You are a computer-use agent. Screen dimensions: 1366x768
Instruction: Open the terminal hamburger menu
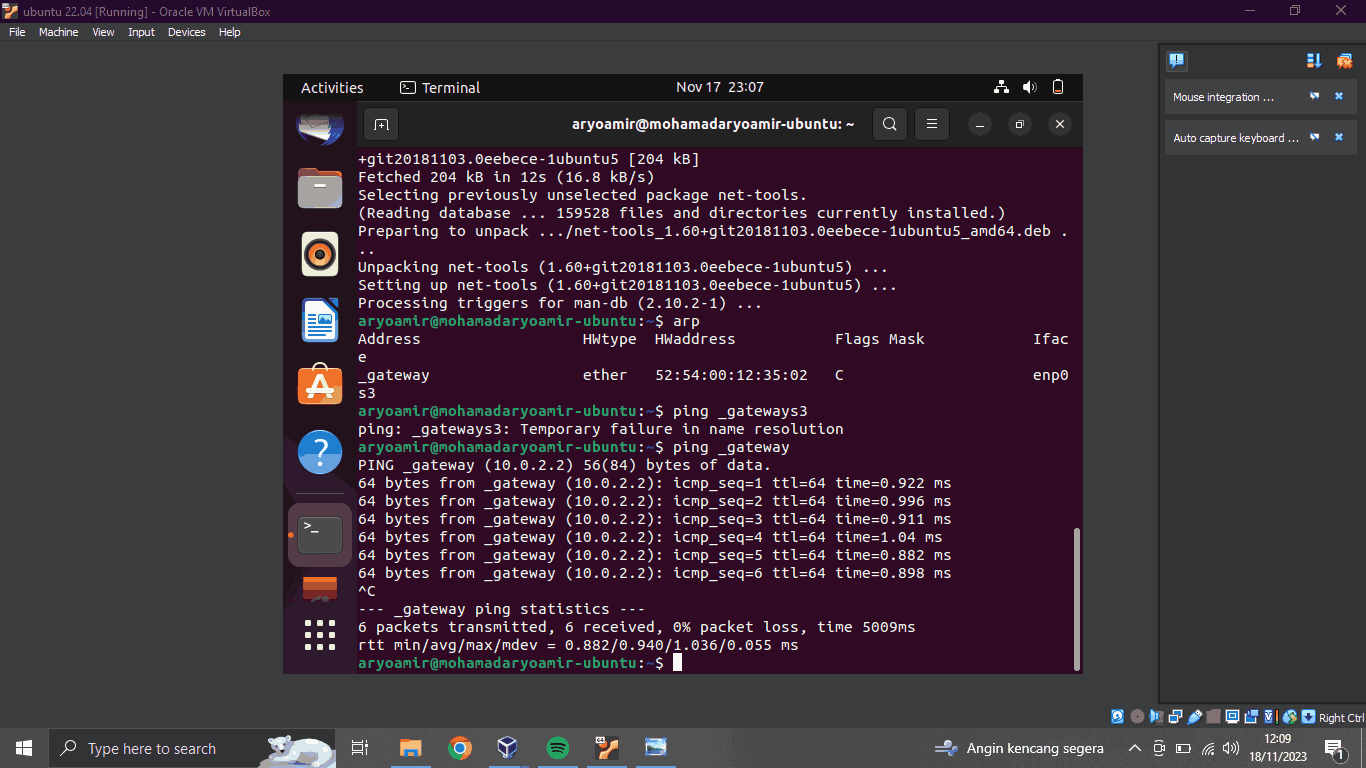(x=931, y=125)
